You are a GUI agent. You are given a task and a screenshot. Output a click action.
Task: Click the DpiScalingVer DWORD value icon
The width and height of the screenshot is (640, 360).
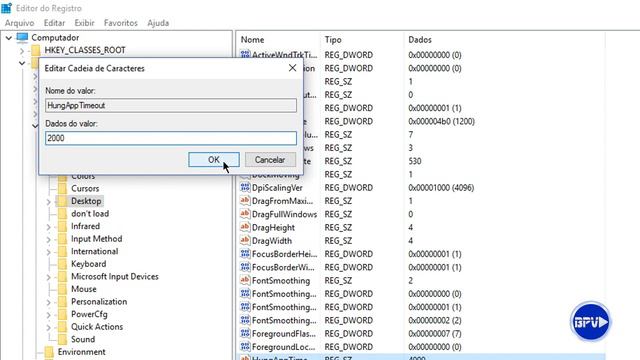(245, 187)
